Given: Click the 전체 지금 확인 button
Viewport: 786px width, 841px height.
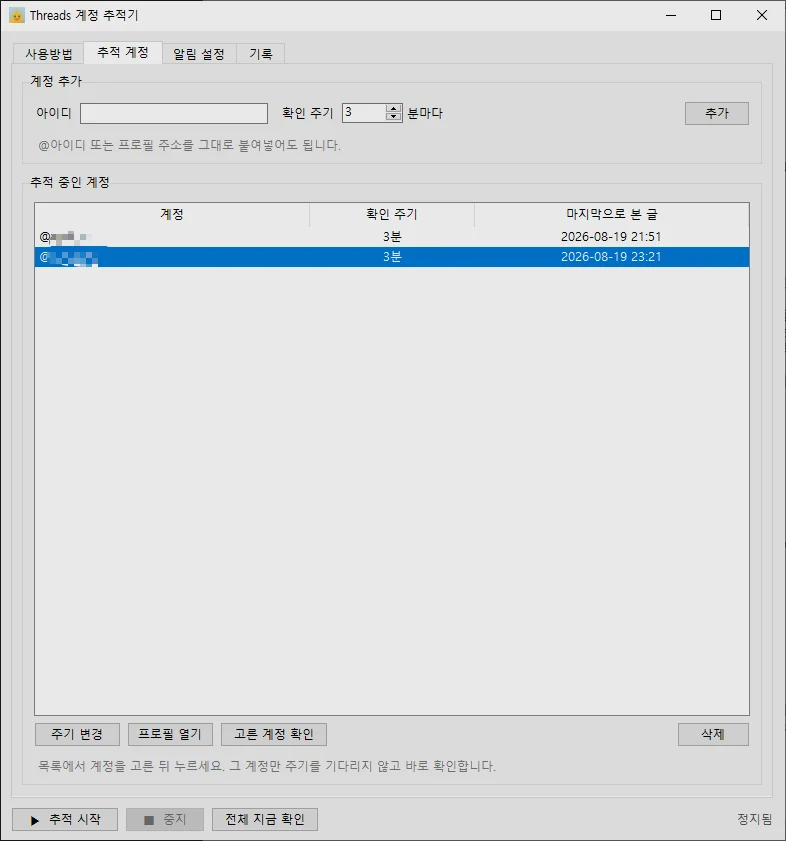Looking at the screenshot, I should 265,820.
